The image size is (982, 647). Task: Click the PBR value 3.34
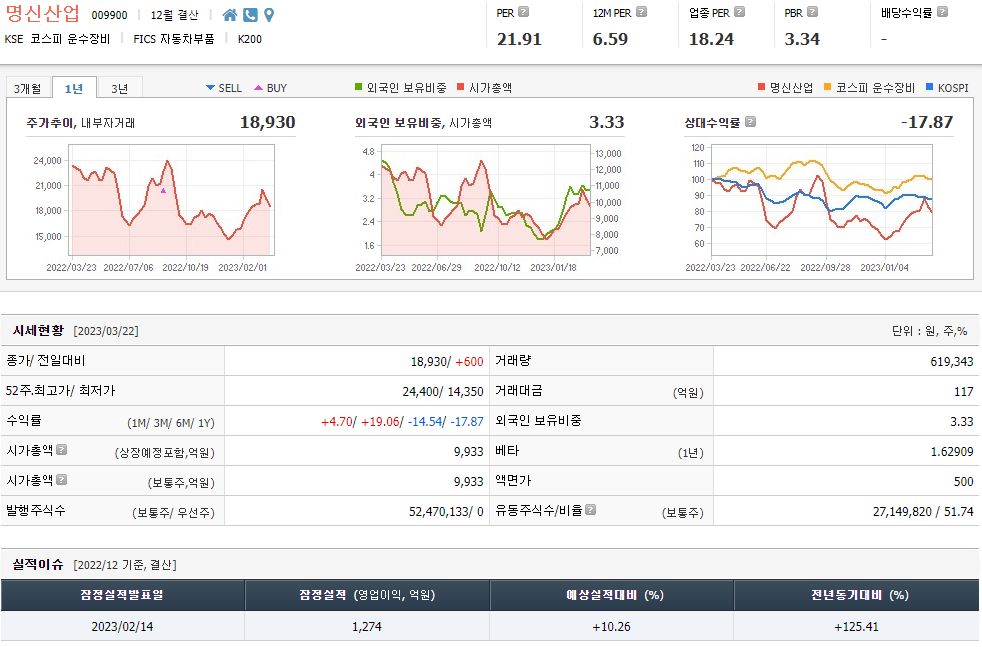[802, 39]
